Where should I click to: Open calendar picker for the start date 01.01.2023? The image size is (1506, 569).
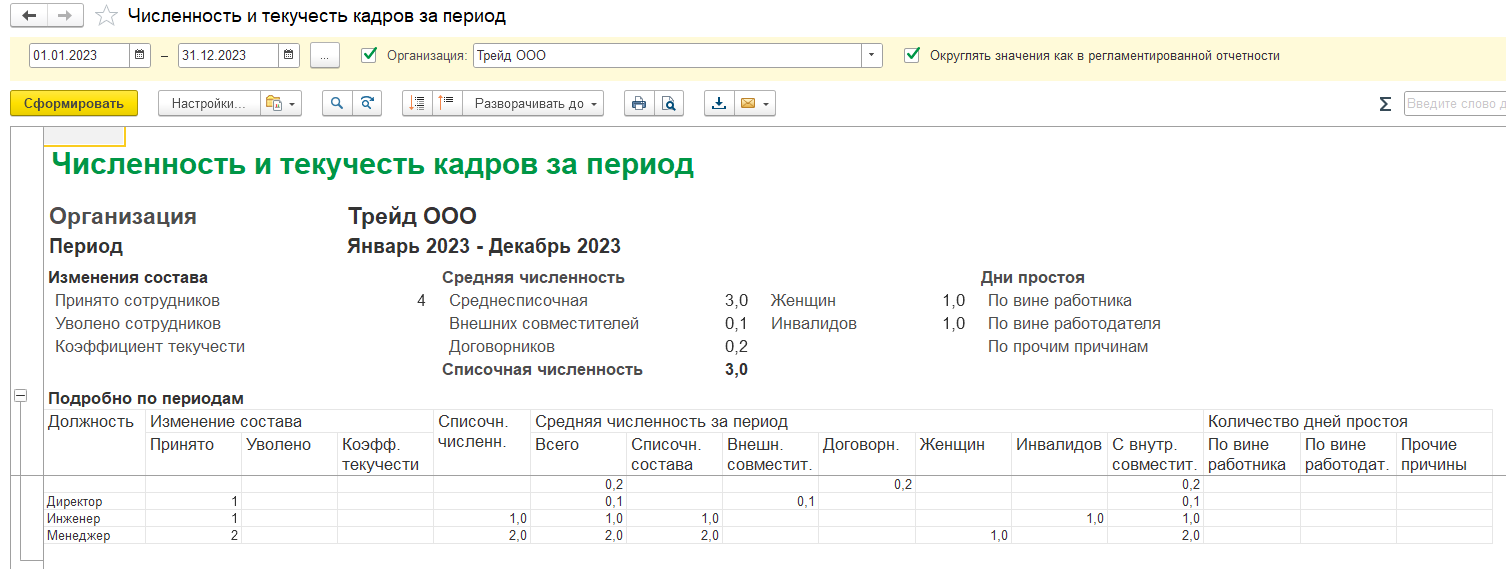point(140,56)
